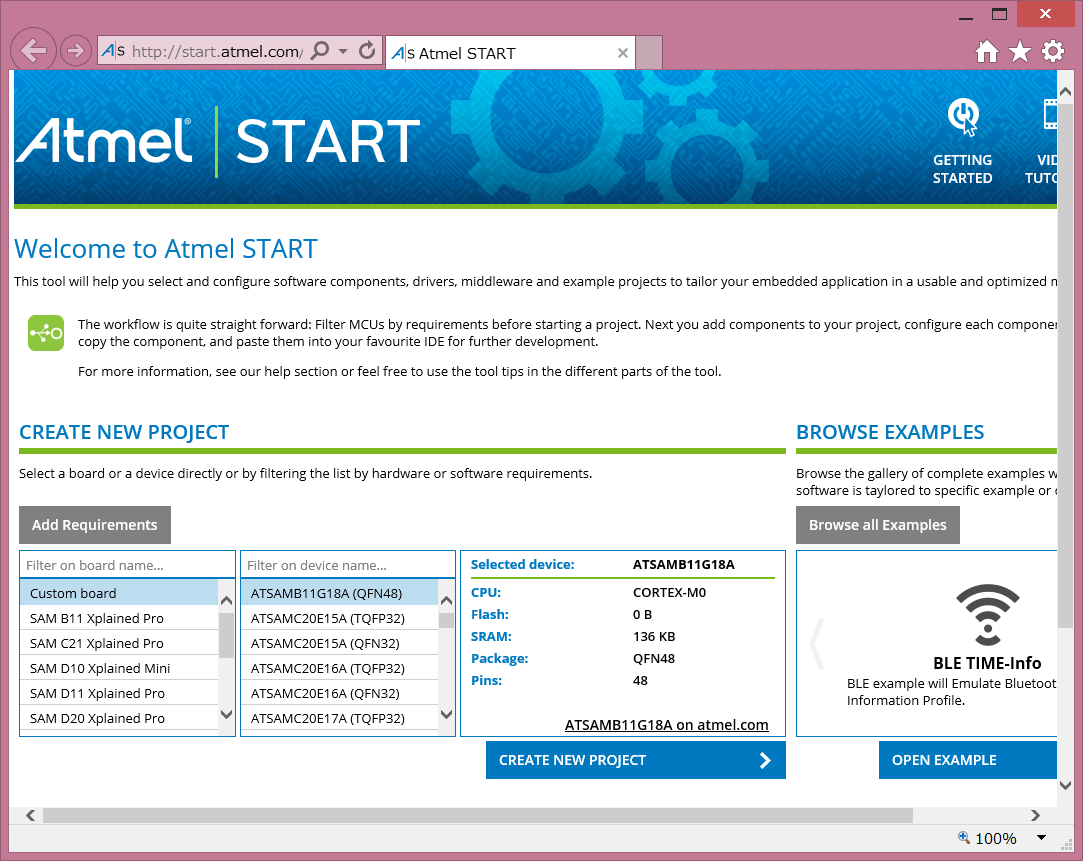This screenshot has height=861, width=1083.
Task: Select ATSAMC20E16A (QFN32) device
Action: (x=339, y=693)
